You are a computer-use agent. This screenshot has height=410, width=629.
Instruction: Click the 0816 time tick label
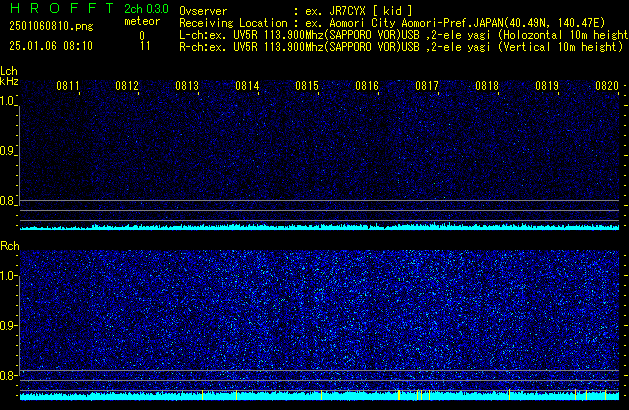pyautogui.click(x=367, y=86)
